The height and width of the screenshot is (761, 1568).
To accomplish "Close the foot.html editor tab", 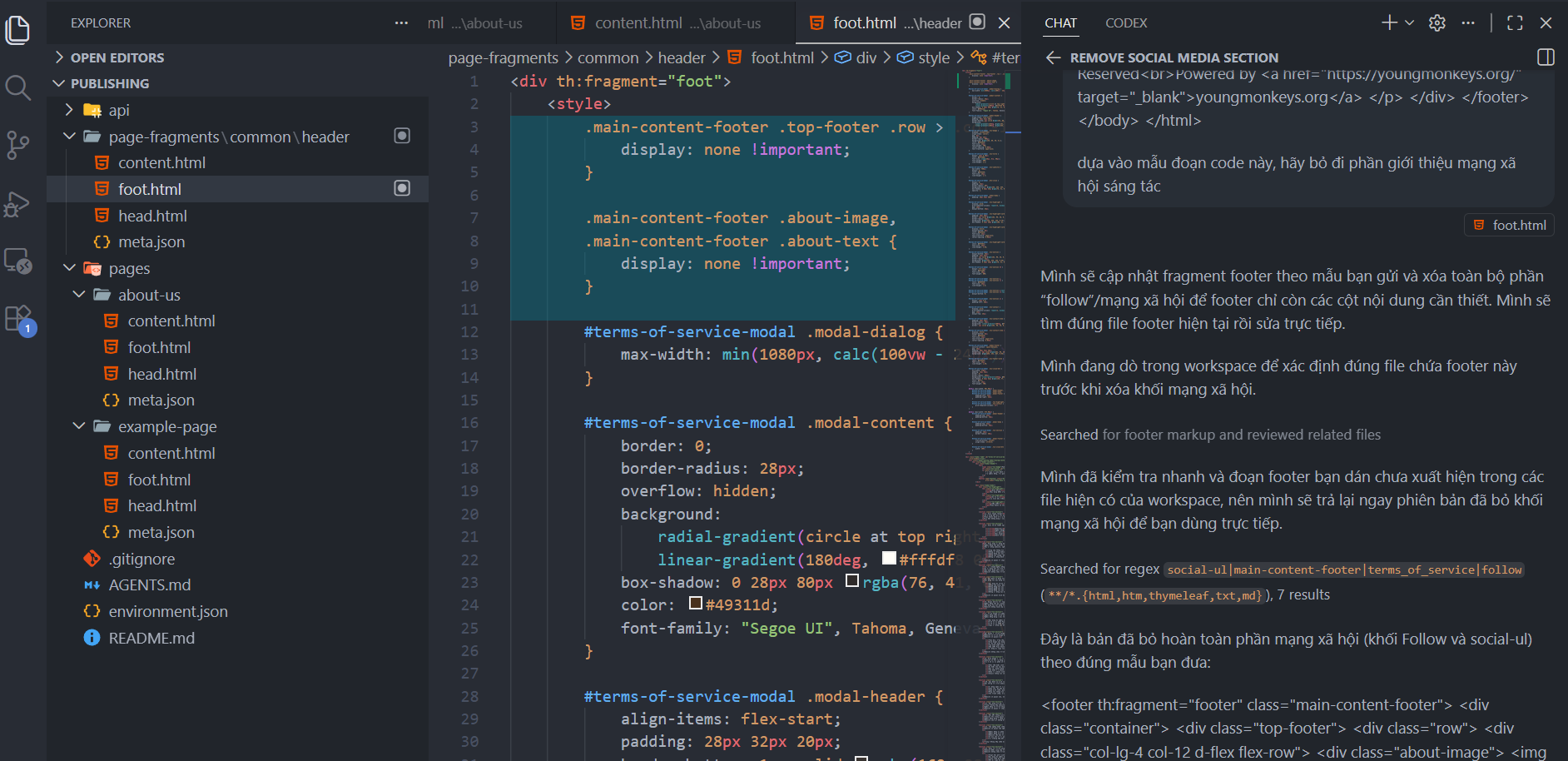I will point(1004,22).
